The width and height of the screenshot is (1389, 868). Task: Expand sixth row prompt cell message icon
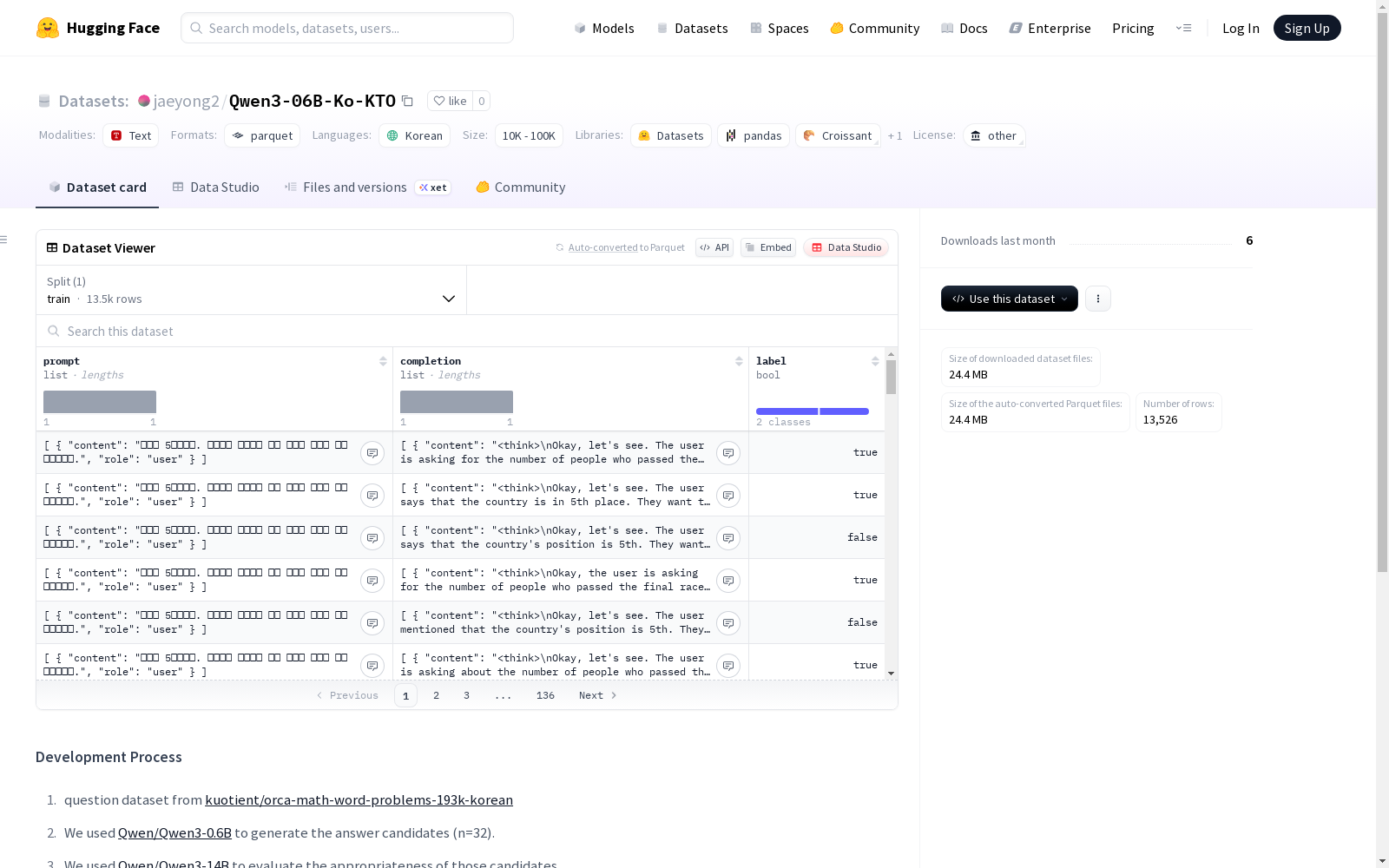point(372,666)
